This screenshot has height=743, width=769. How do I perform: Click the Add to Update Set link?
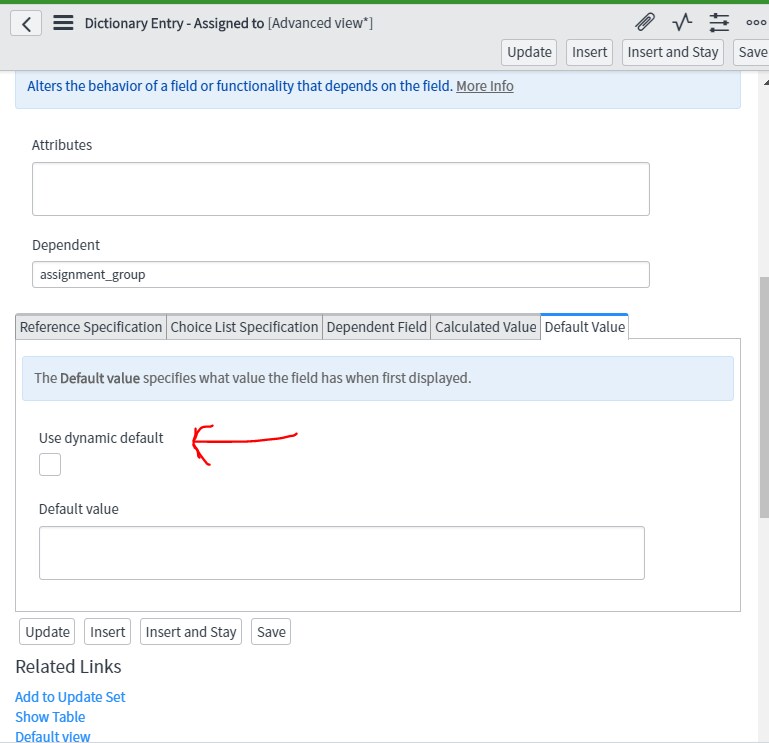70,697
